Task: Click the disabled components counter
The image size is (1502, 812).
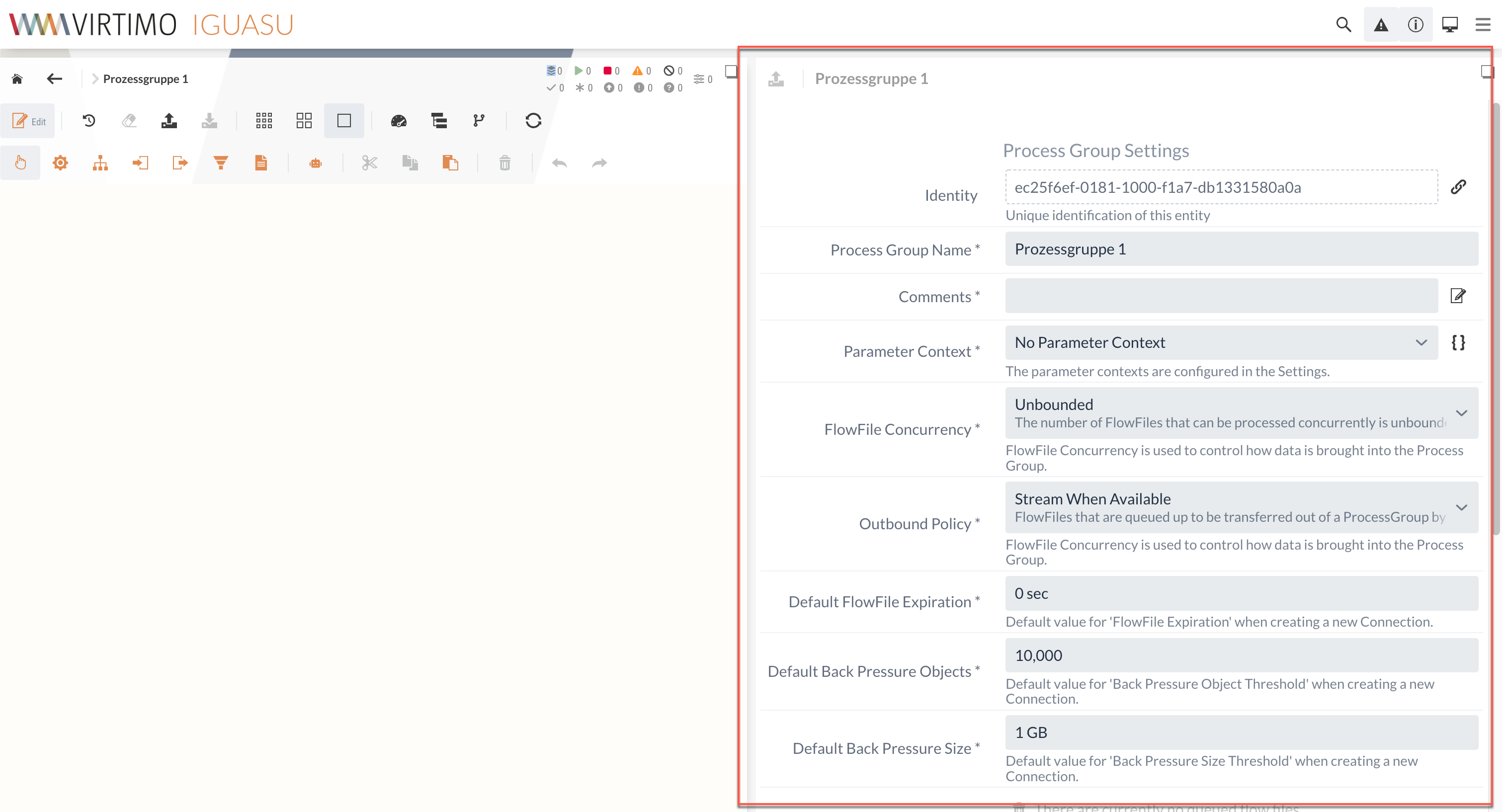Action: pyautogui.click(x=673, y=71)
